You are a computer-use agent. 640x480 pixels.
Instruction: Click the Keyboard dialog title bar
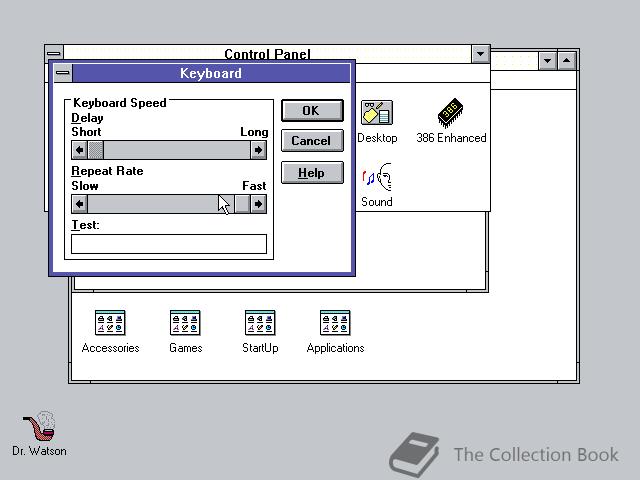pos(211,73)
